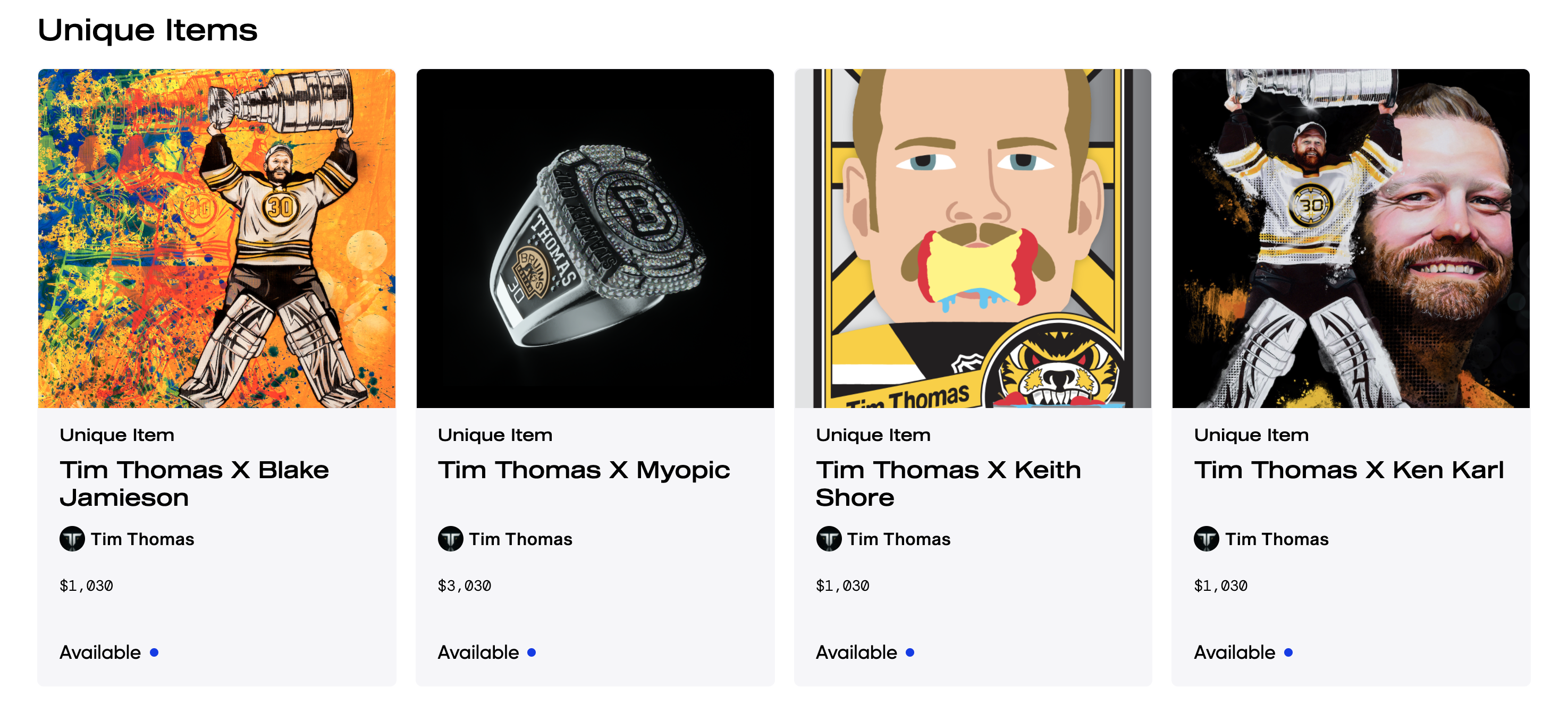
Task: Click the $3,030 price on Myopic card
Action: [465, 586]
